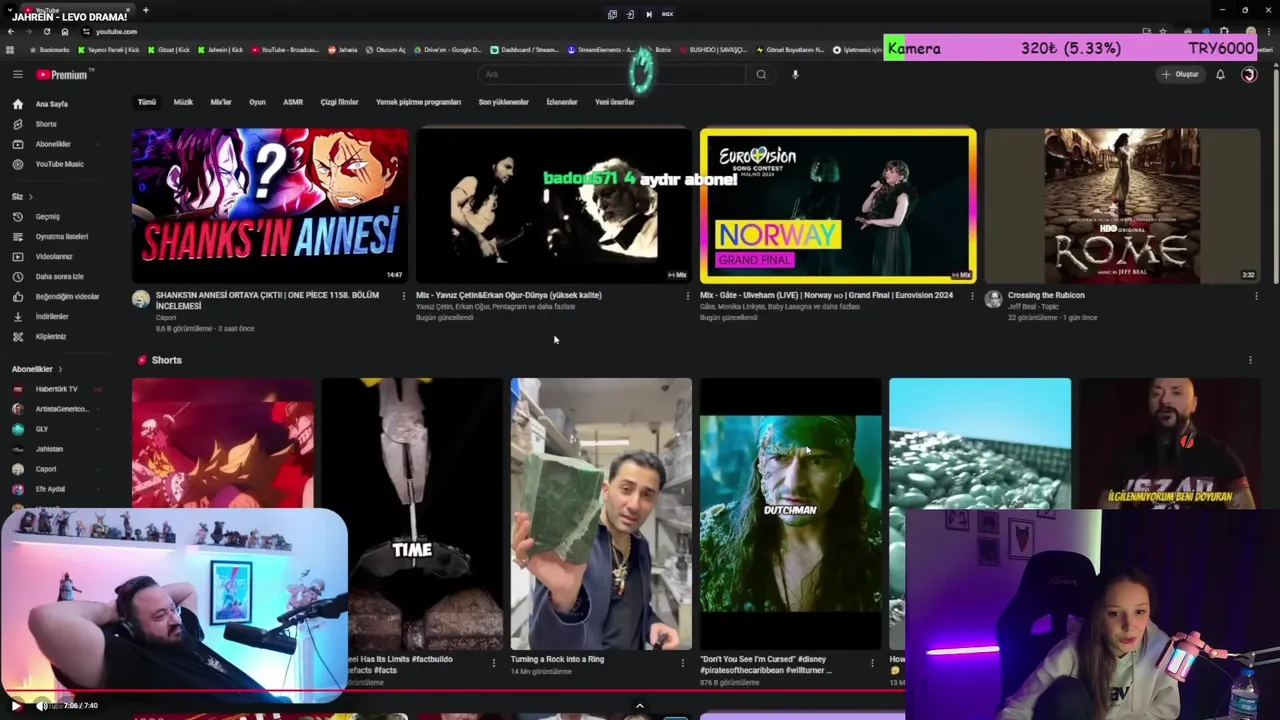Select the Yeni öneriler filter chip
Viewport: 1280px width, 720px height.
(x=615, y=102)
